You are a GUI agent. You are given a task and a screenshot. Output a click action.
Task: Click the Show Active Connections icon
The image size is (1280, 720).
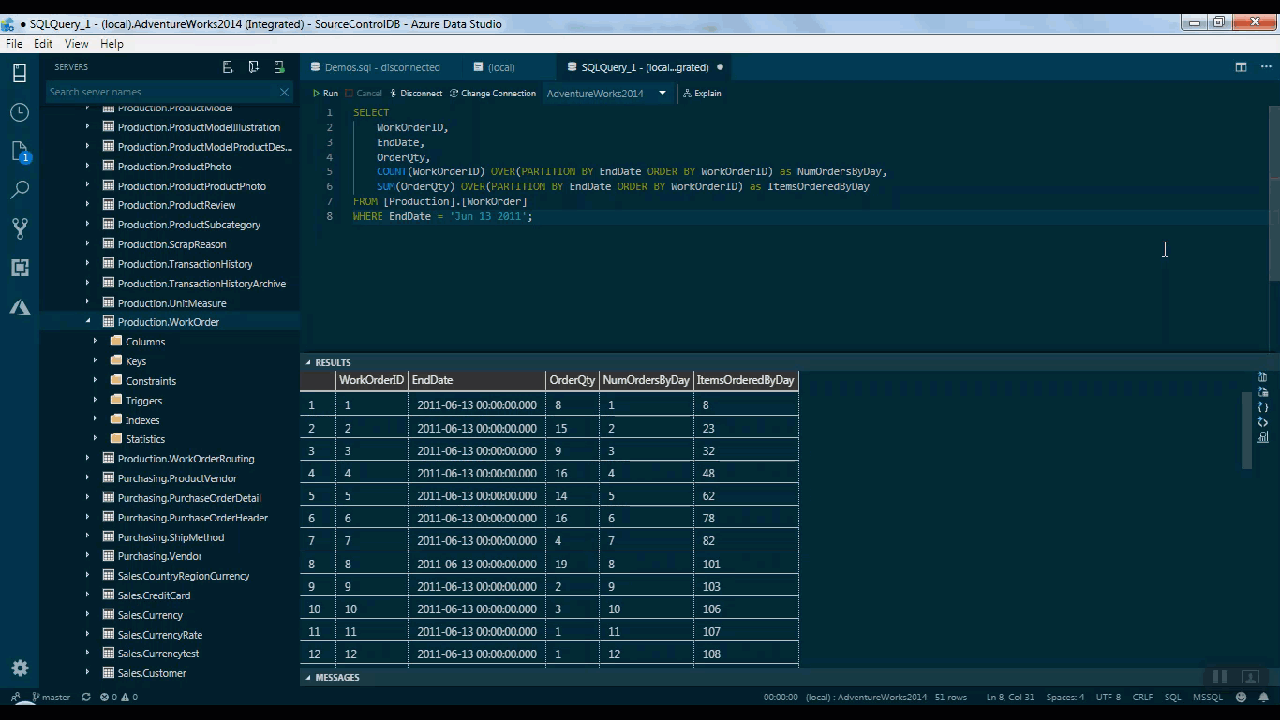[x=280, y=67]
